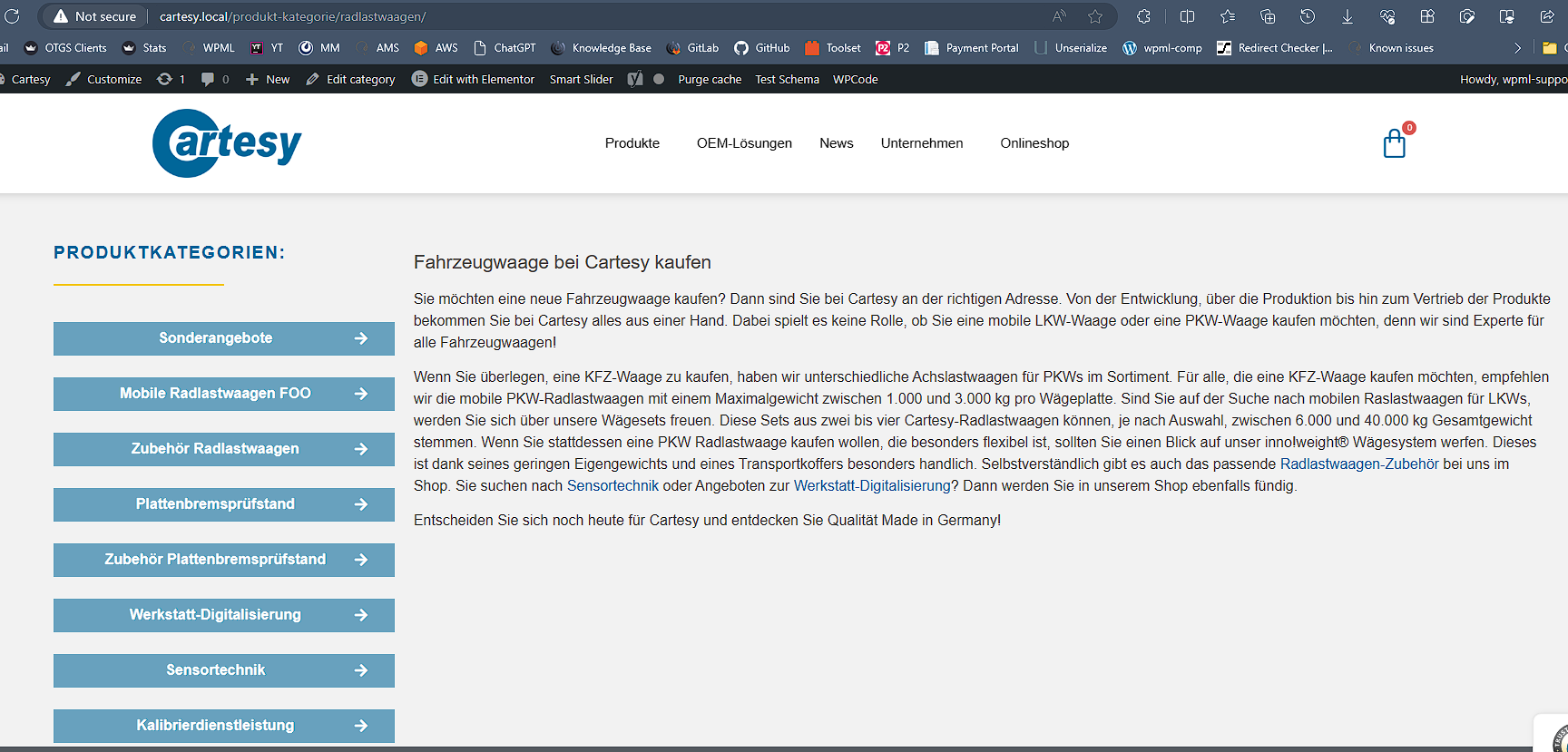Click Test Schema in admin bar
Screen dimensions: 1568x752
(787, 79)
